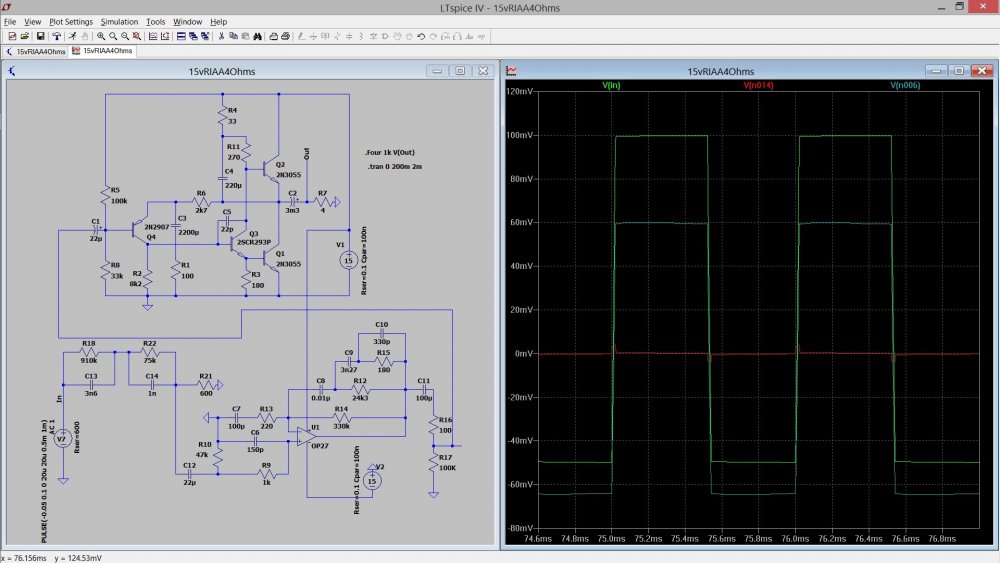This screenshot has height=563, width=1000.
Task: Click the Run simulation icon
Action: [x=73, y=36]
